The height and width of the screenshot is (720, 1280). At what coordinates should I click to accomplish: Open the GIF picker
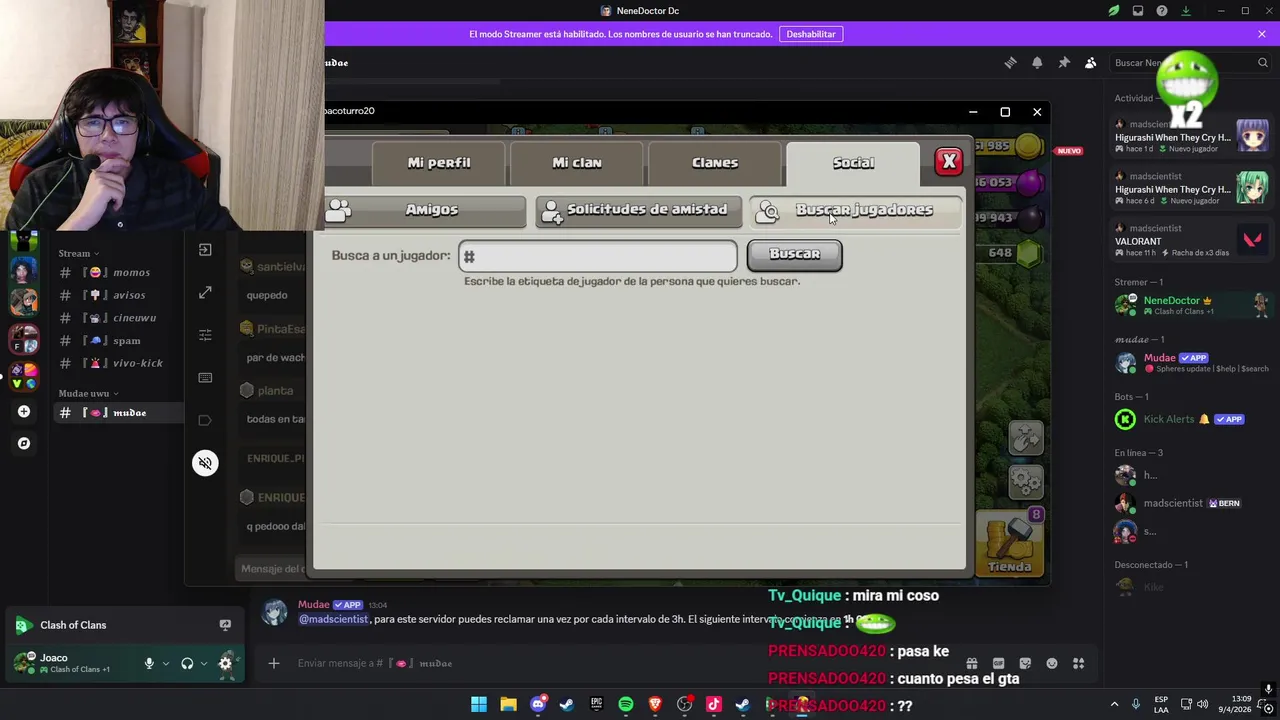point(998,663)
